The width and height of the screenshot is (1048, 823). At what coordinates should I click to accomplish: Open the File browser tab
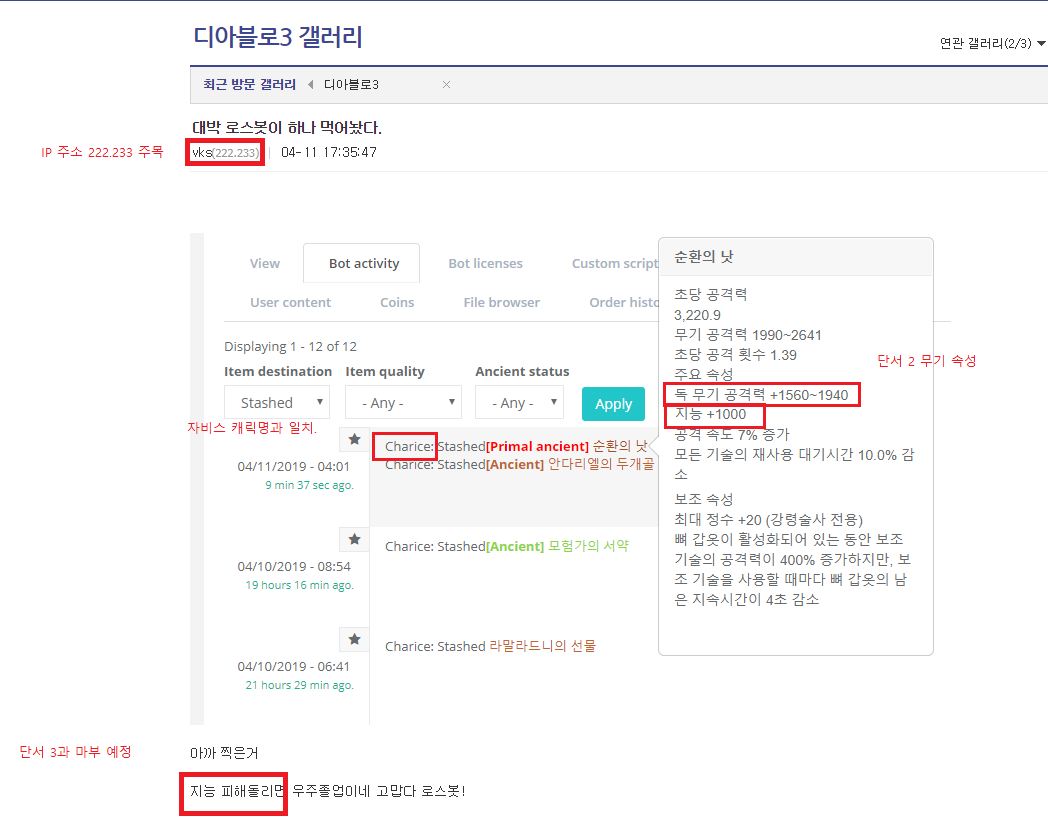501,302
